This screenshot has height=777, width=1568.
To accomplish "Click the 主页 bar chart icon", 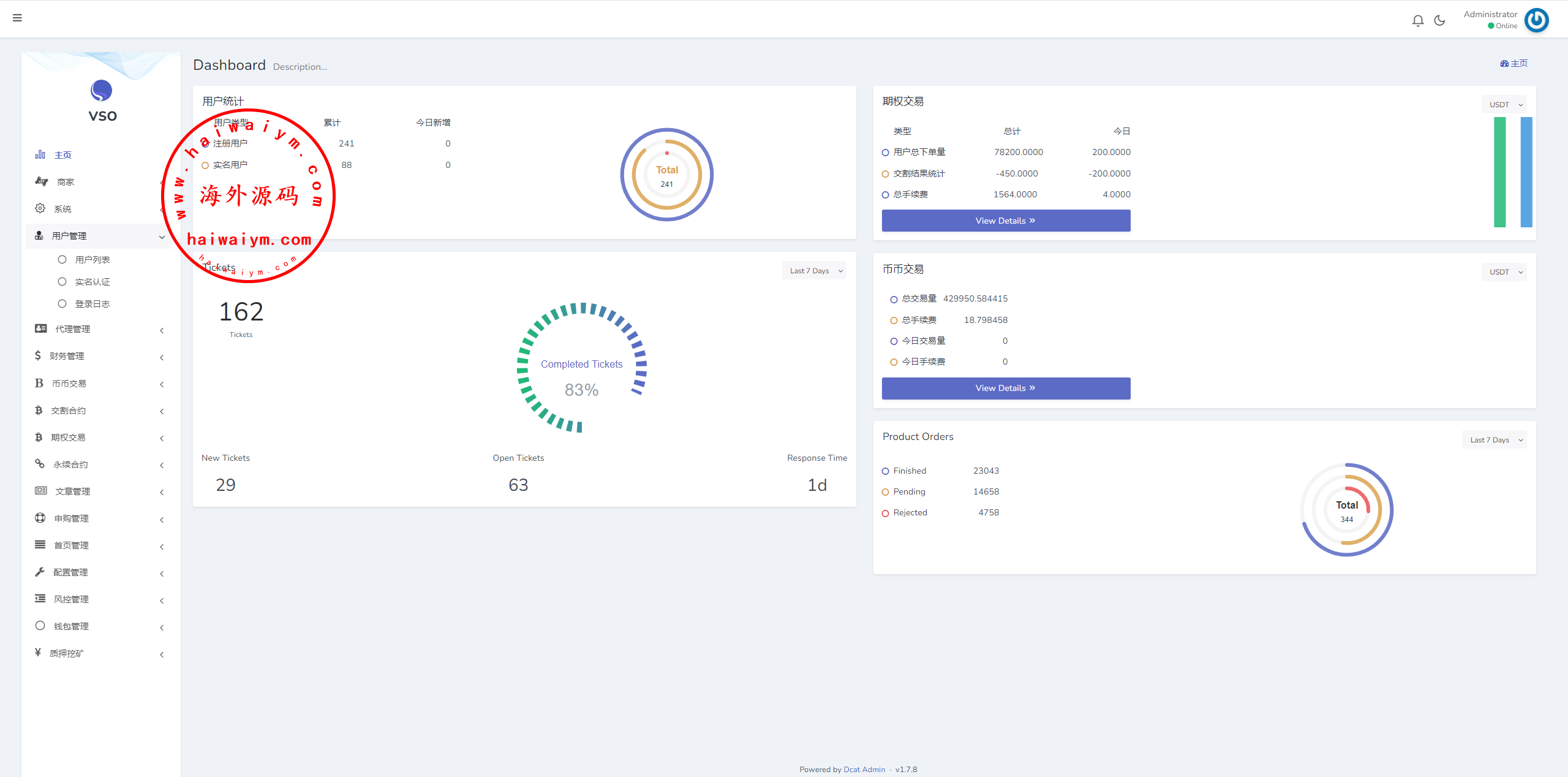I will (x=40, y=154).
